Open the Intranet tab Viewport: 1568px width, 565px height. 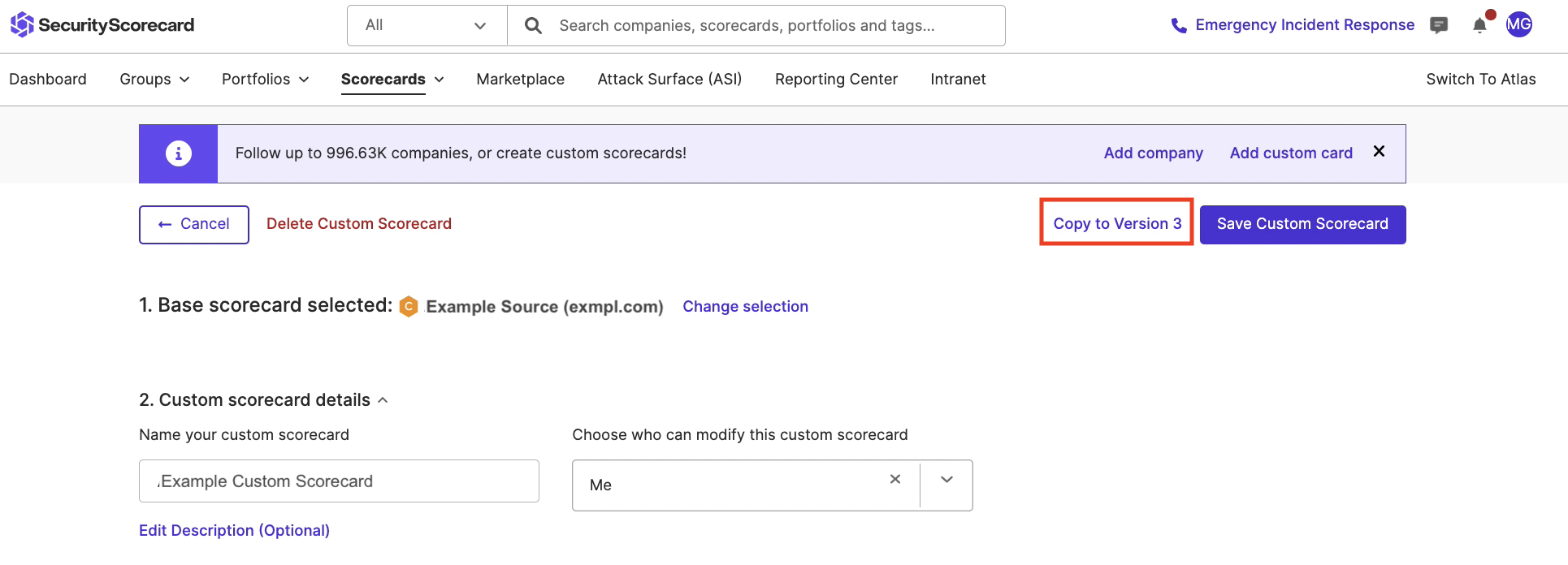958,79
